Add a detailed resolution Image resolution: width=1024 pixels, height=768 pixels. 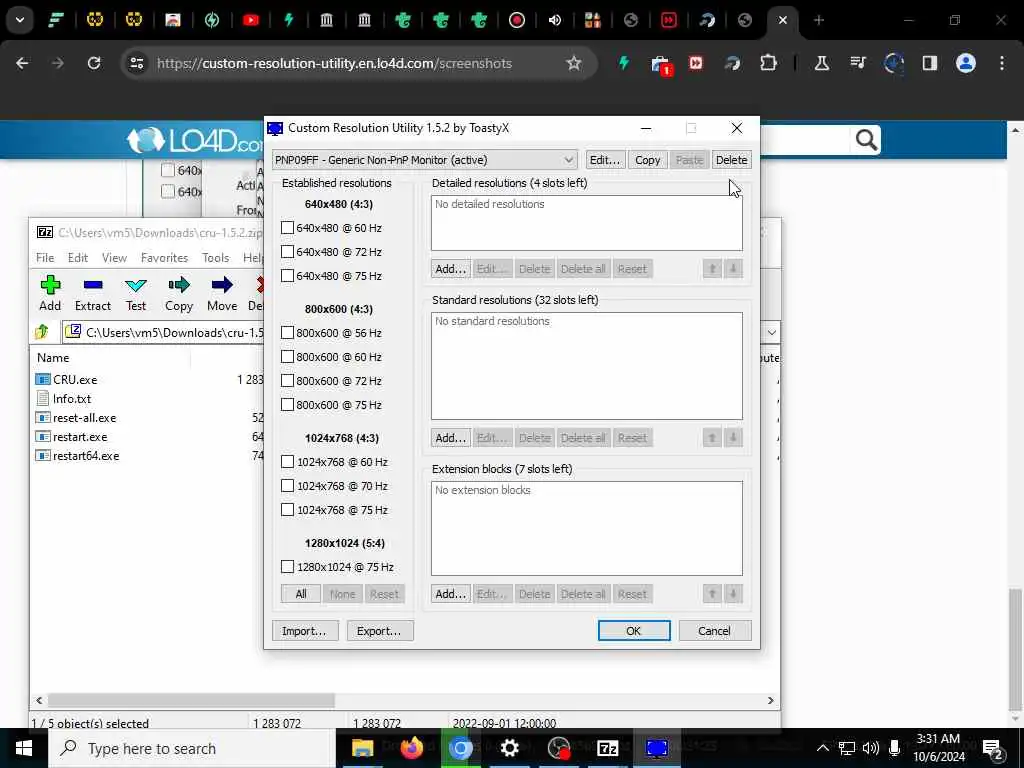click(x=451, y=269)
